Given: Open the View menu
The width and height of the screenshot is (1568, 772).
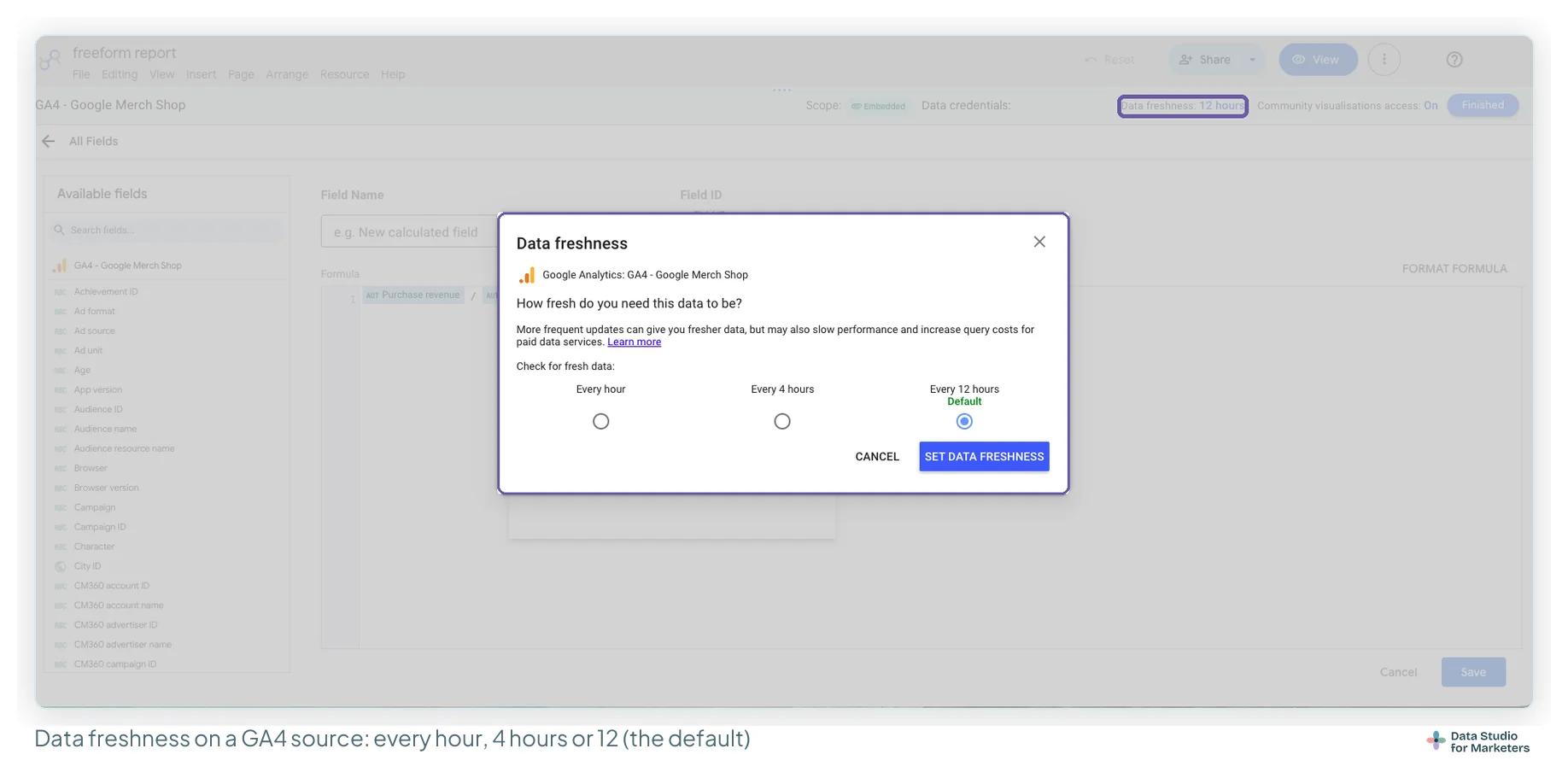Looking at the screenshot, I should coord(161,74).
